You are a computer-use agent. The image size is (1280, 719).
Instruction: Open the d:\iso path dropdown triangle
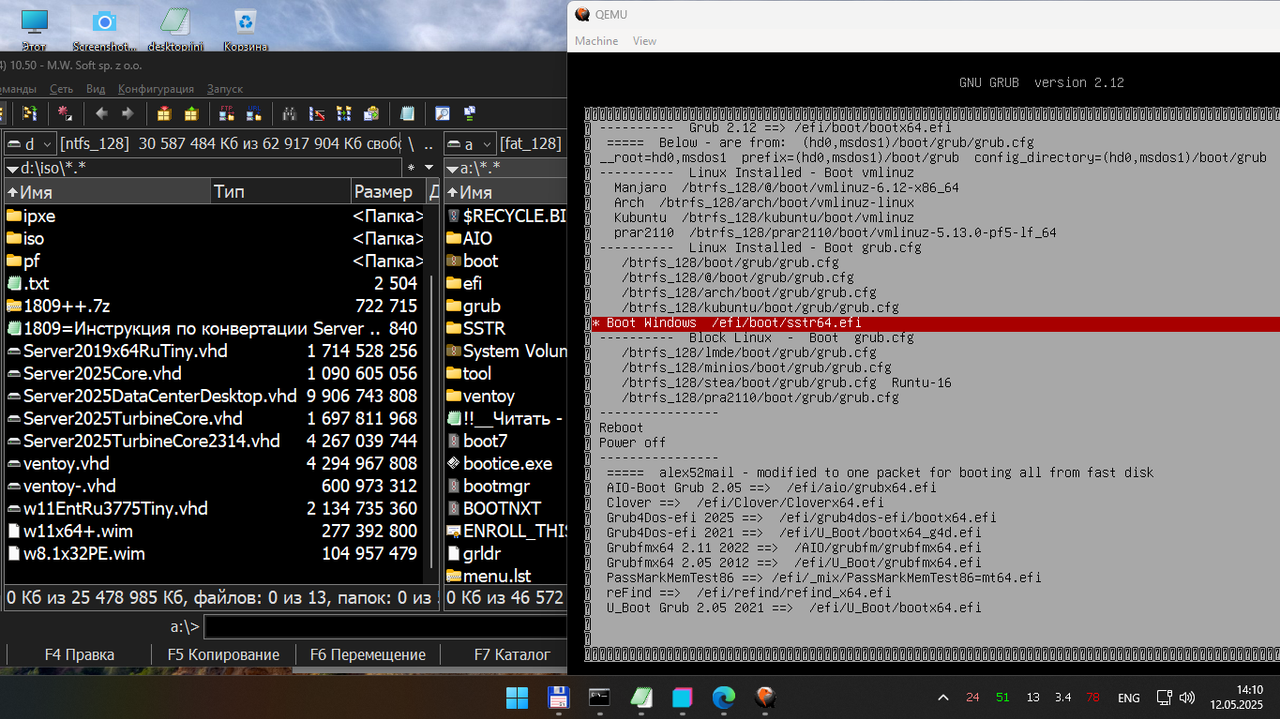click(x=11, y=167)
